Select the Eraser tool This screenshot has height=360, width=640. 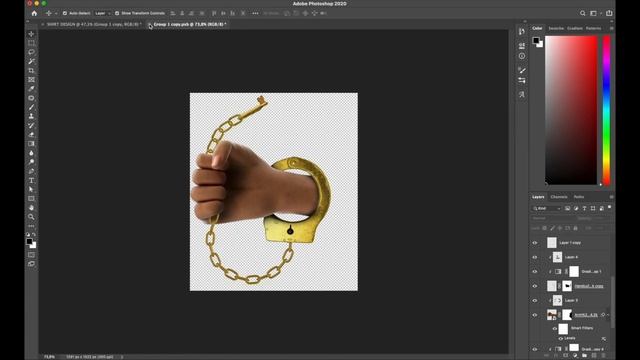(x=31, y=135)
